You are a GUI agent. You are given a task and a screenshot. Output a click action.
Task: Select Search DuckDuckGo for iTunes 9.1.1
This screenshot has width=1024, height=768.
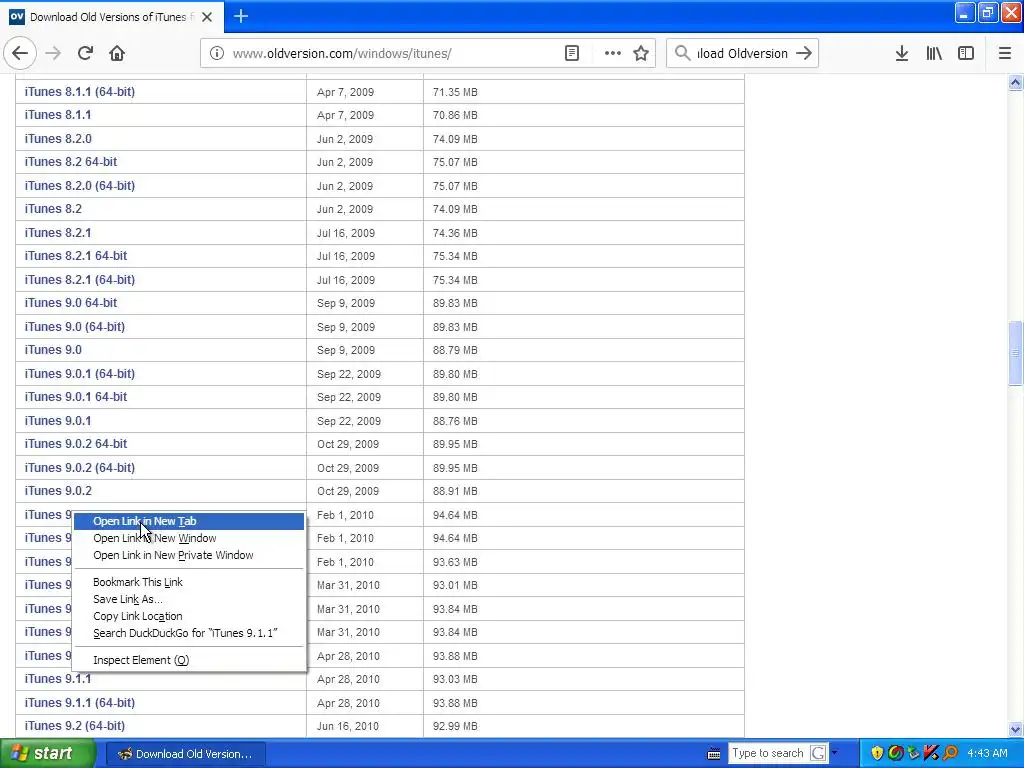click(189, 633)
